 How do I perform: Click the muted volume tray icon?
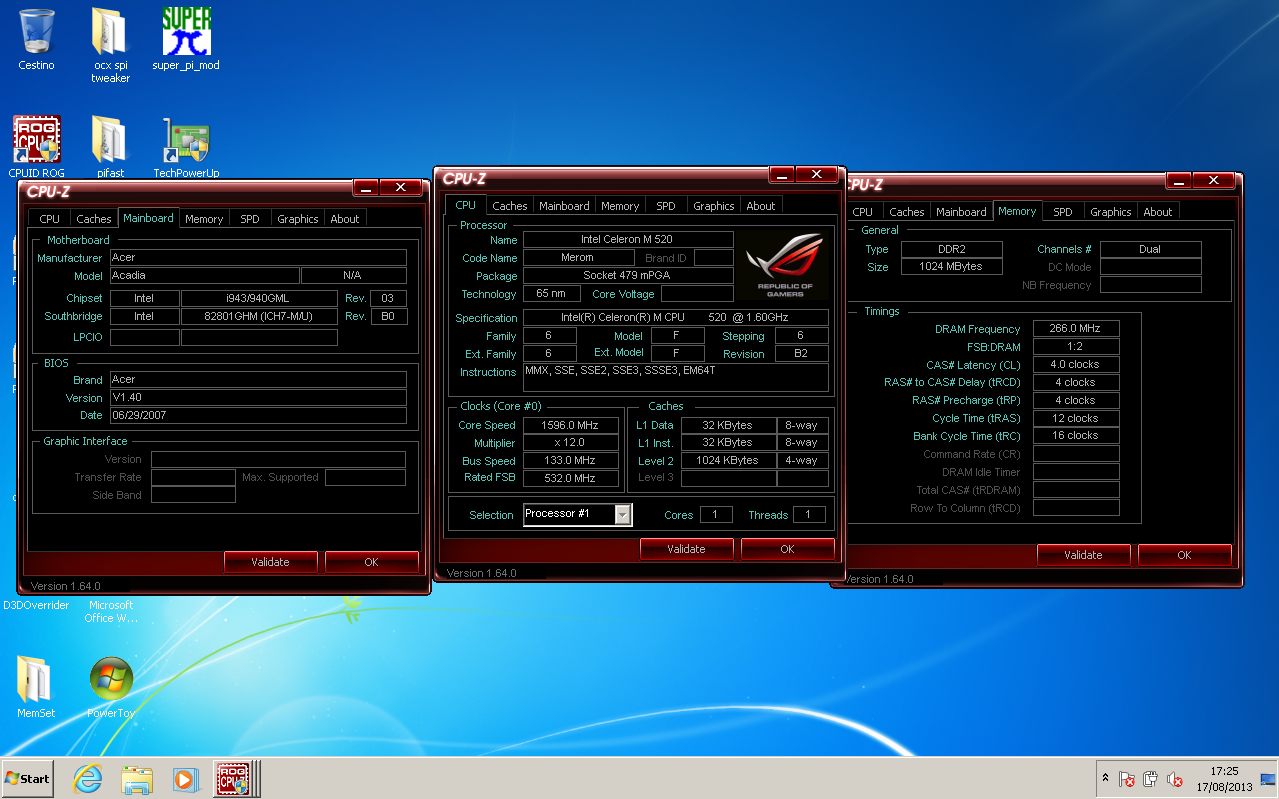(1175, 779)
